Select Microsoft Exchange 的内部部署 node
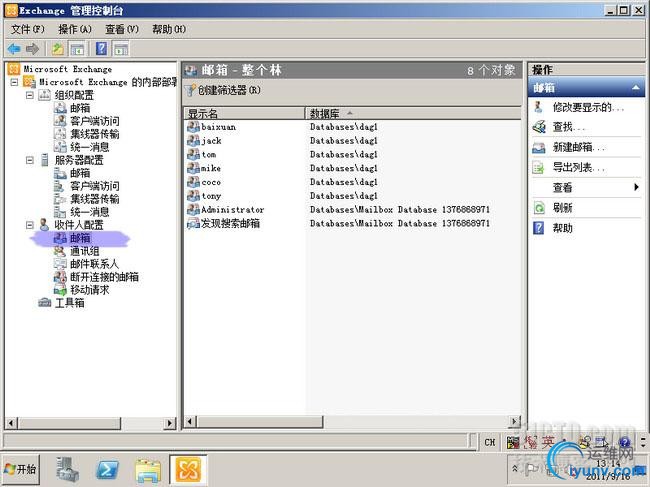This screenshot has width=650, height=487. pyautogui.click(x=108, y=82)
